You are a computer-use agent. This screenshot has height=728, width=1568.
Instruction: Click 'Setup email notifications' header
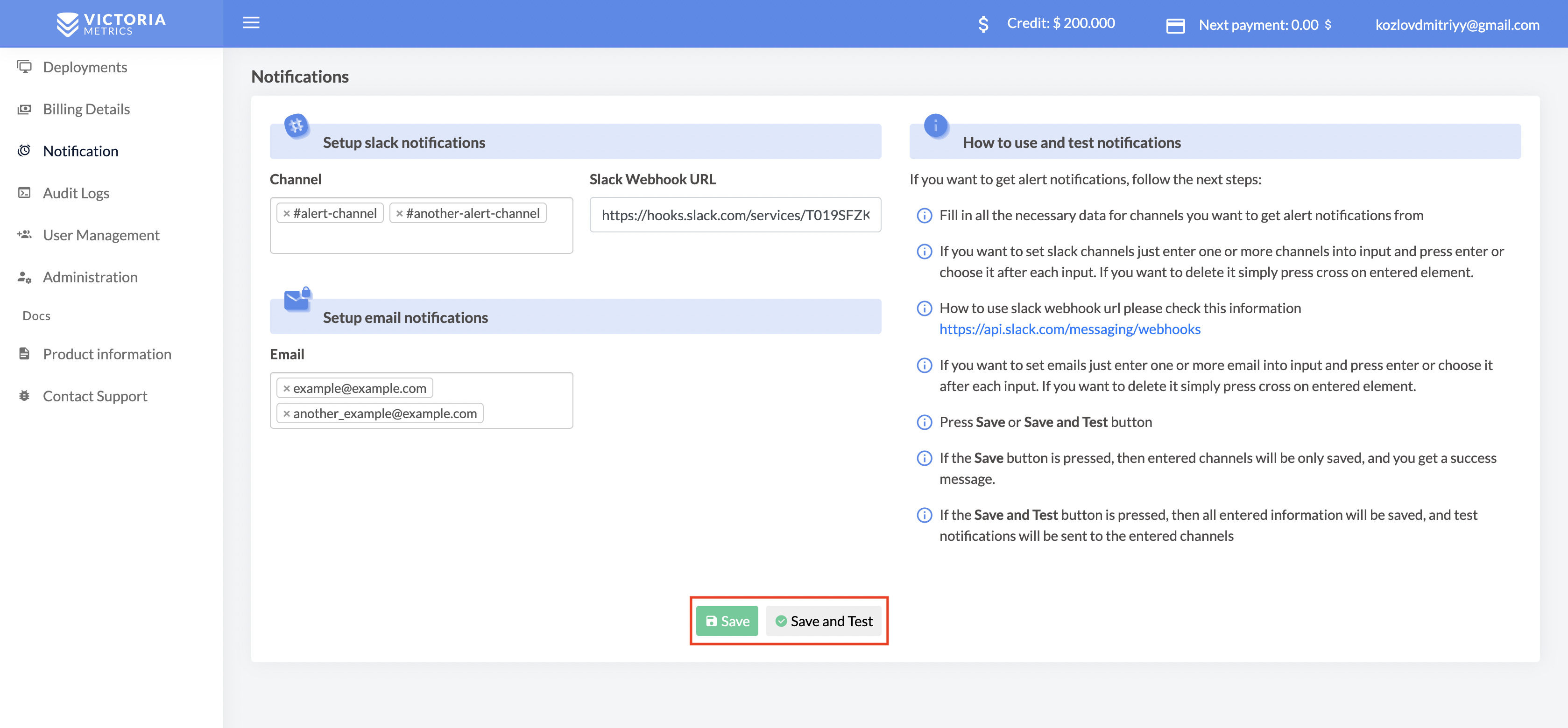click(405, 317)
